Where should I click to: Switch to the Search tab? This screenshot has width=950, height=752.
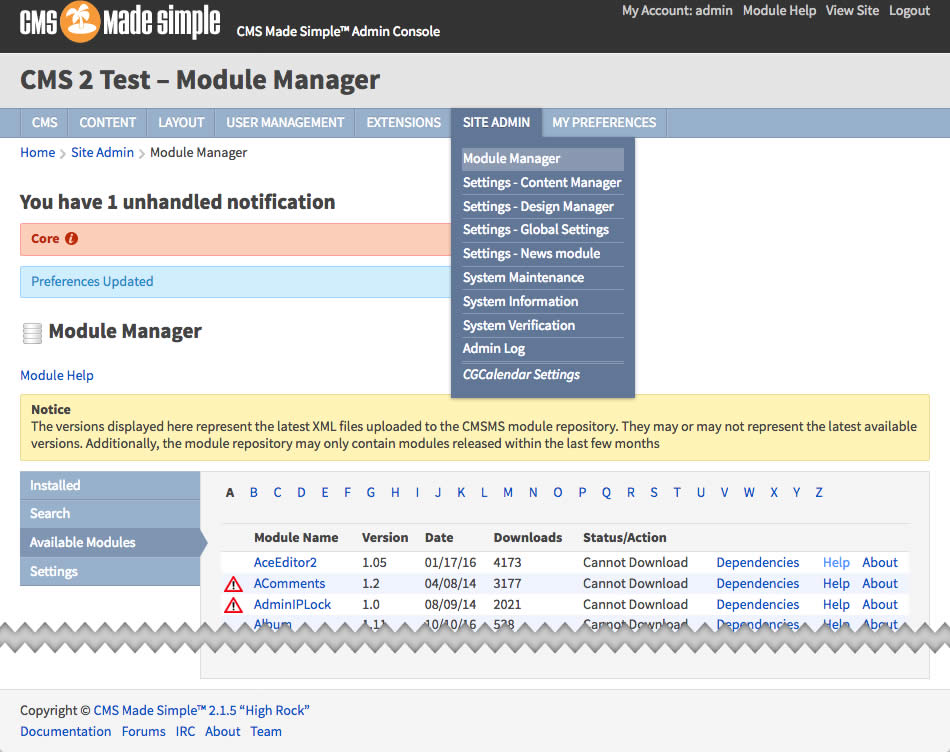click(x=50, y=513)
